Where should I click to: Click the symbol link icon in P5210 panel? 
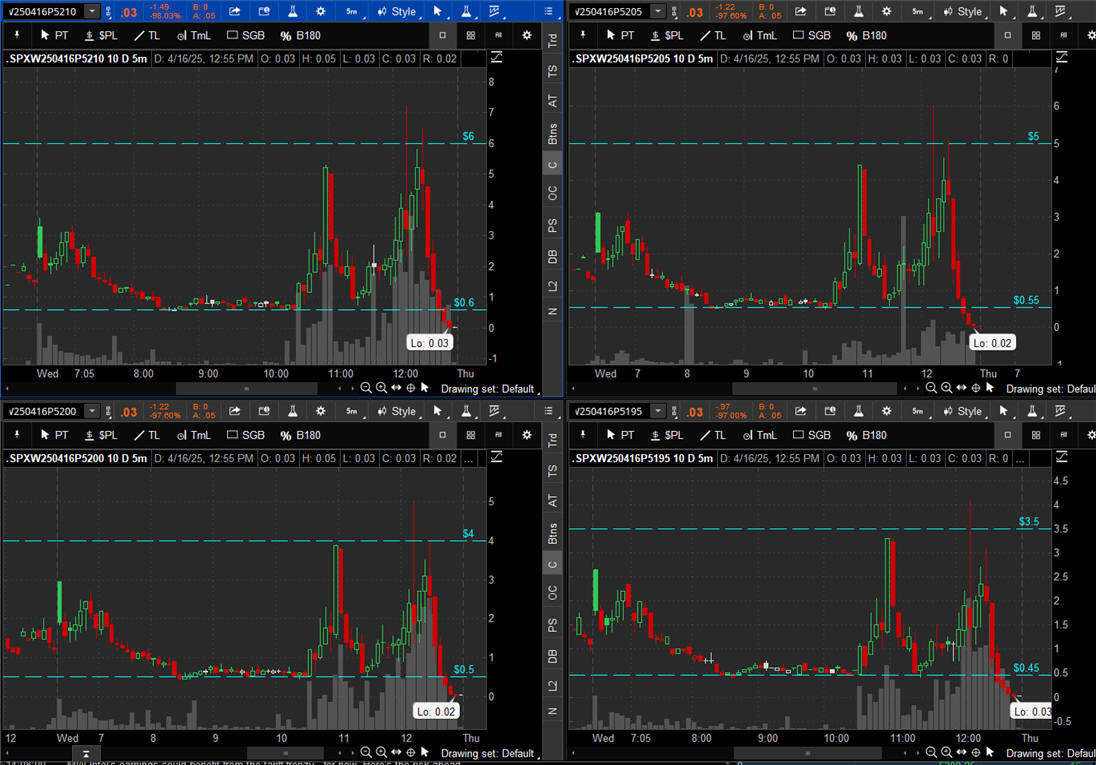point(108,12)
